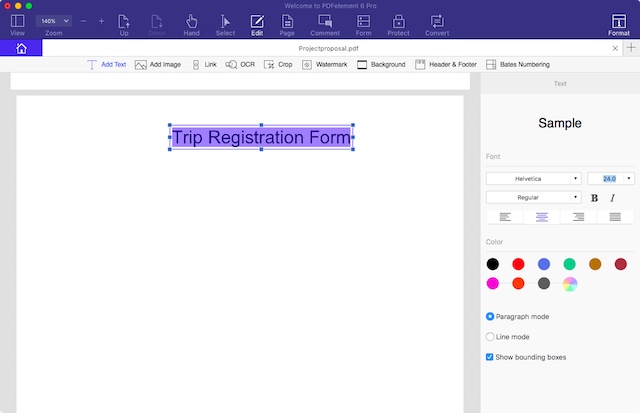Viewport: 640px width, 413px height.
Task: Open the Background options
Action: (x=381, y=64)
